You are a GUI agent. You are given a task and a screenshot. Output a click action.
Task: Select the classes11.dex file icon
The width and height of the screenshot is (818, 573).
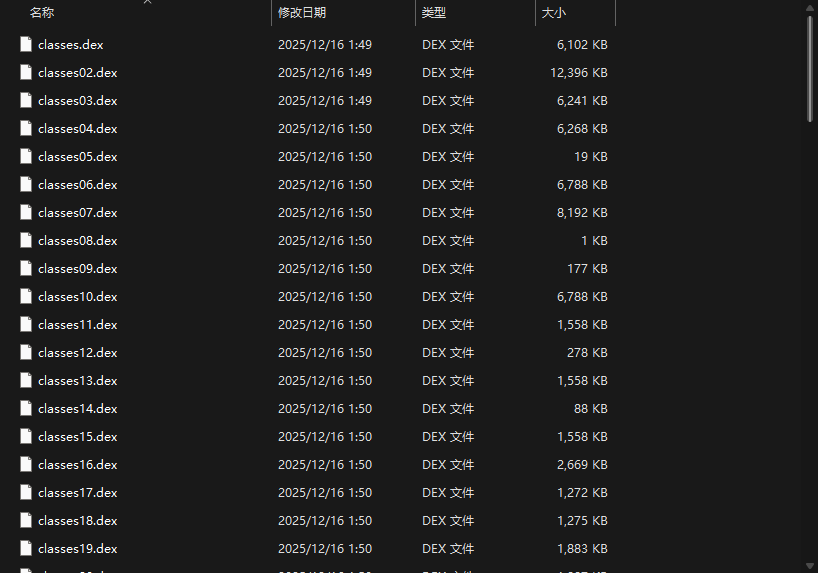pyautogui.click(x=26, y=325)
